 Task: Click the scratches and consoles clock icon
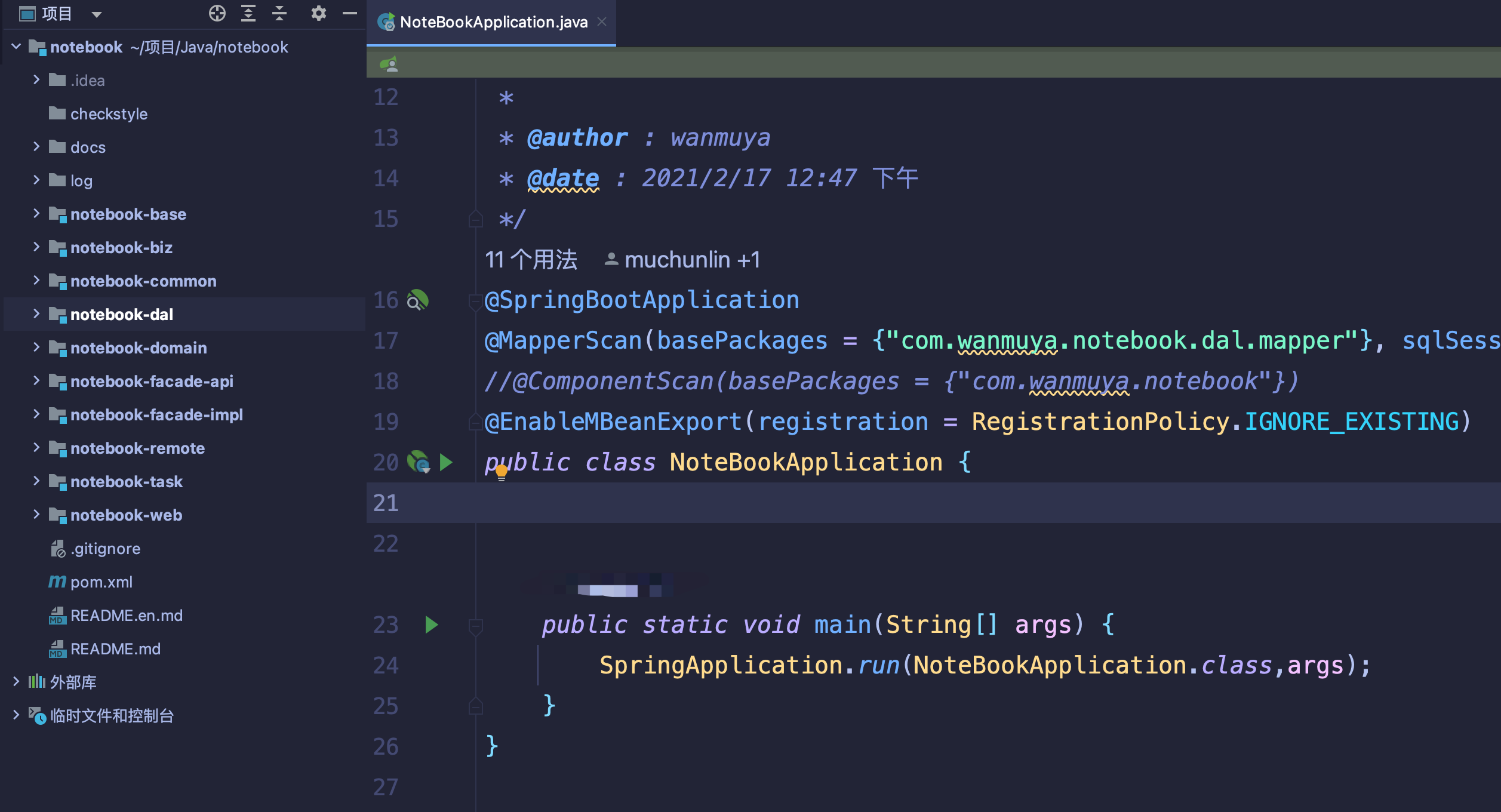37,715
